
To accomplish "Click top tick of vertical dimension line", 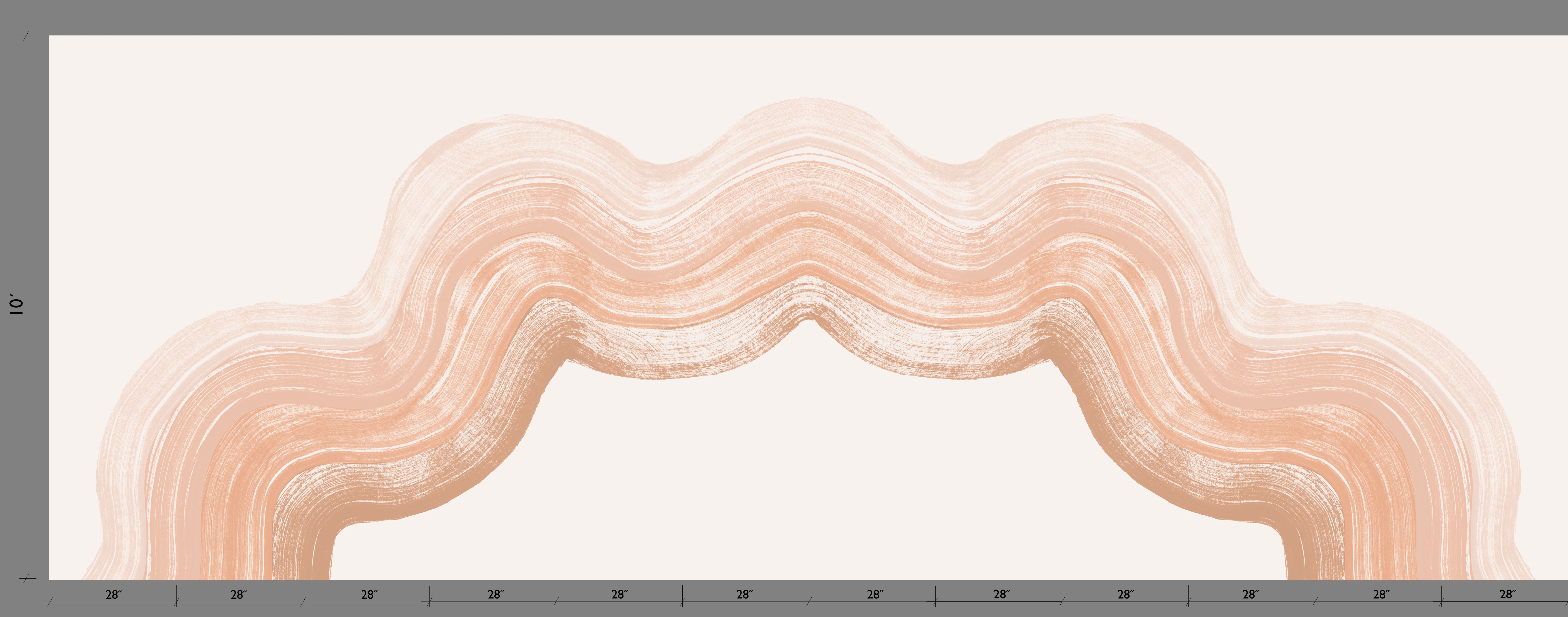I will click(x=26, y=36).
